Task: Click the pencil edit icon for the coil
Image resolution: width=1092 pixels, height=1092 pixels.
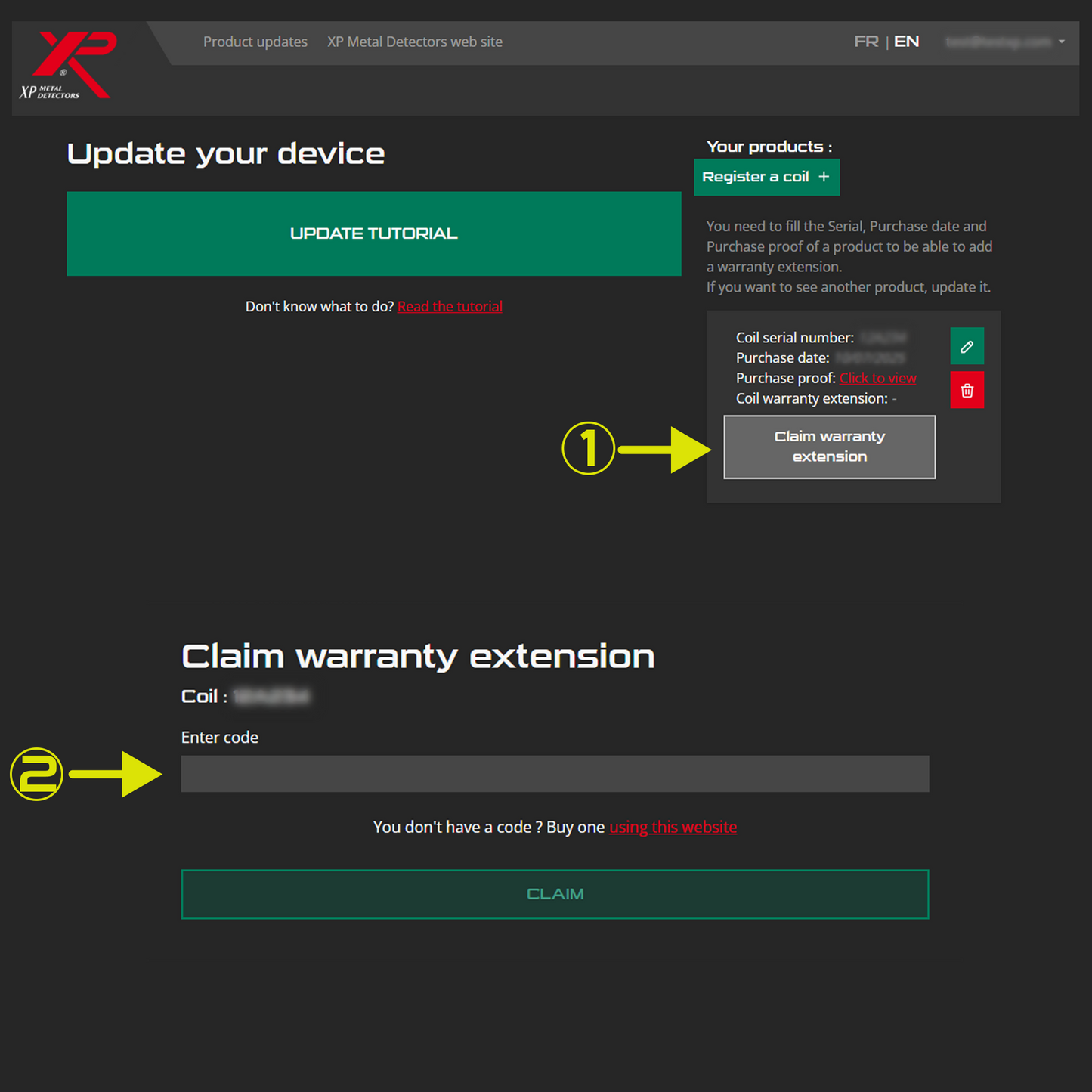Action: [967, 346]
